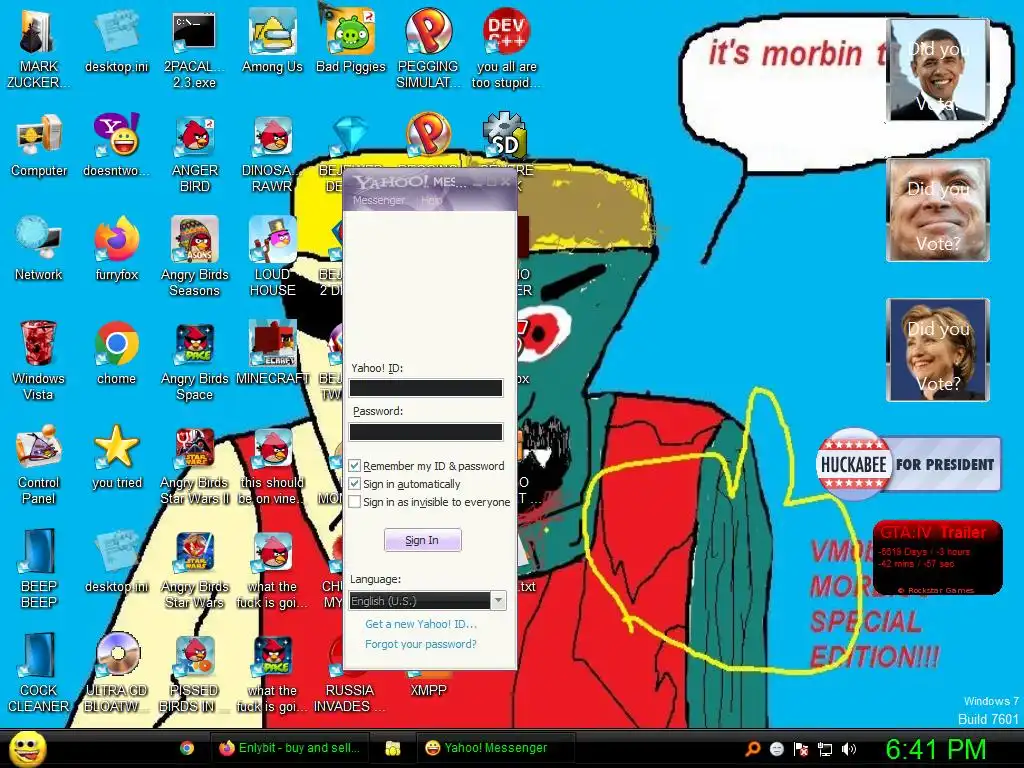Expand the Language dropdown

click(x=498, y=600)
